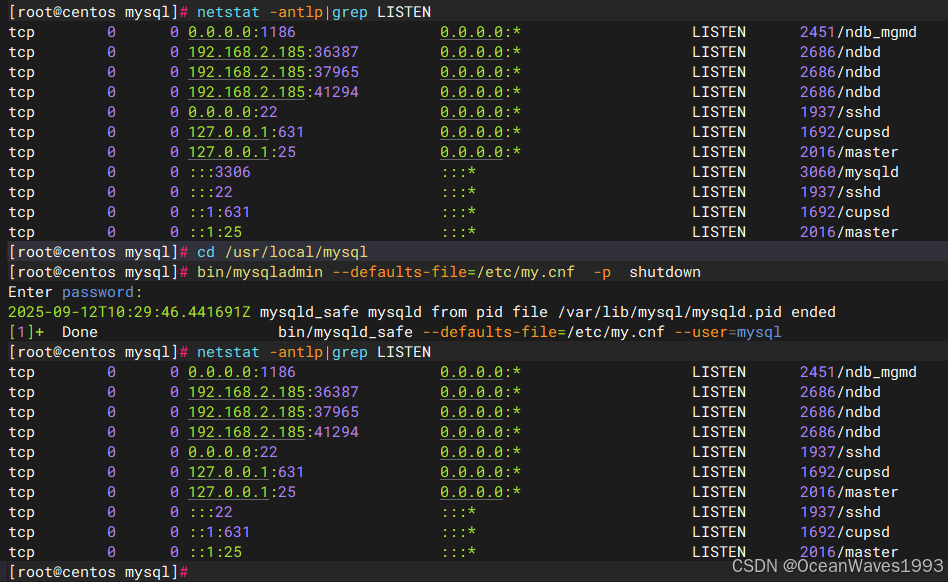Select 192.168.2.185:36387 in the first netstat output
Screen dimensions: 948x582
tap(273, 53)
